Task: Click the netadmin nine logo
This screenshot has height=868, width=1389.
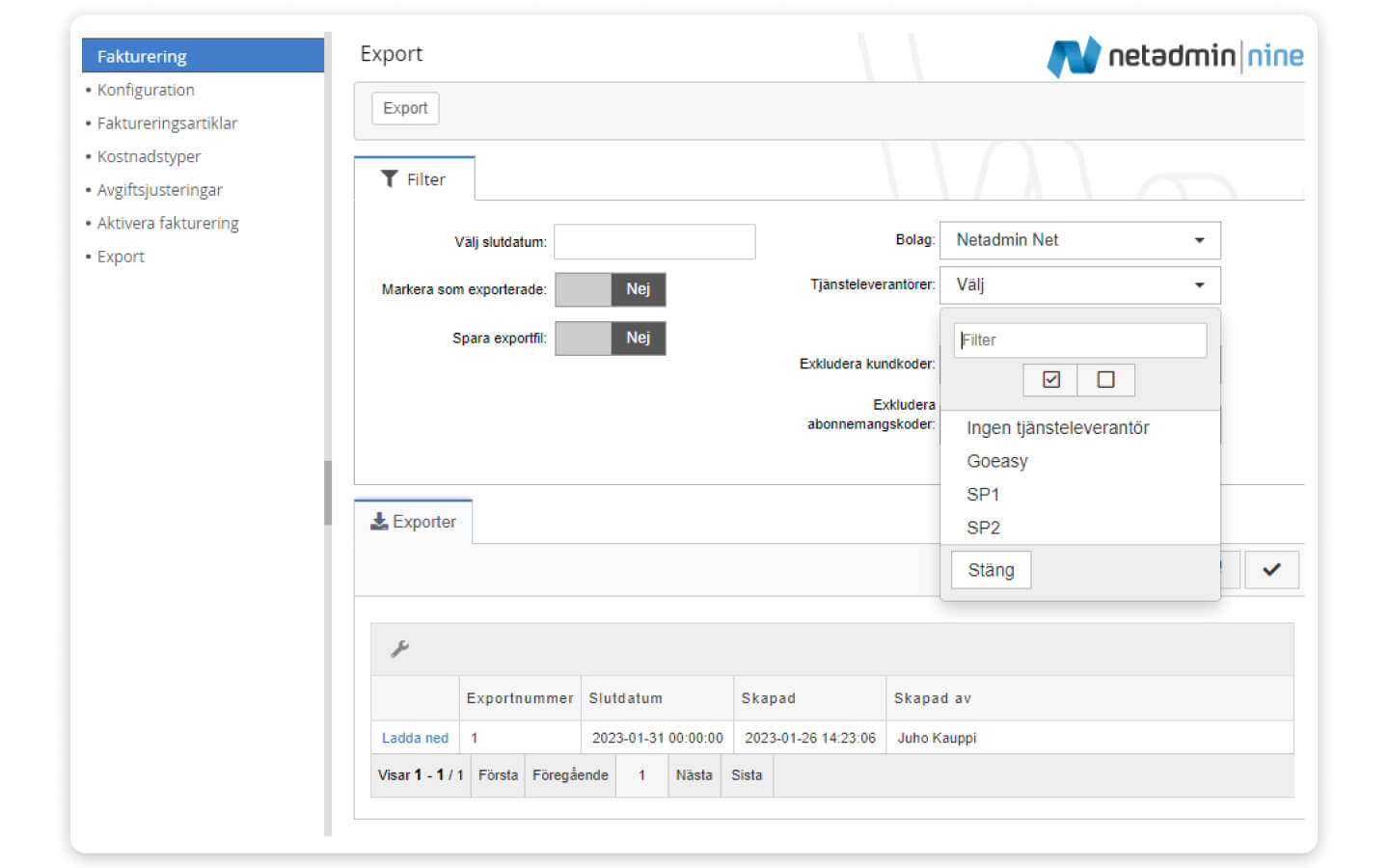Action: point(1174,56)
